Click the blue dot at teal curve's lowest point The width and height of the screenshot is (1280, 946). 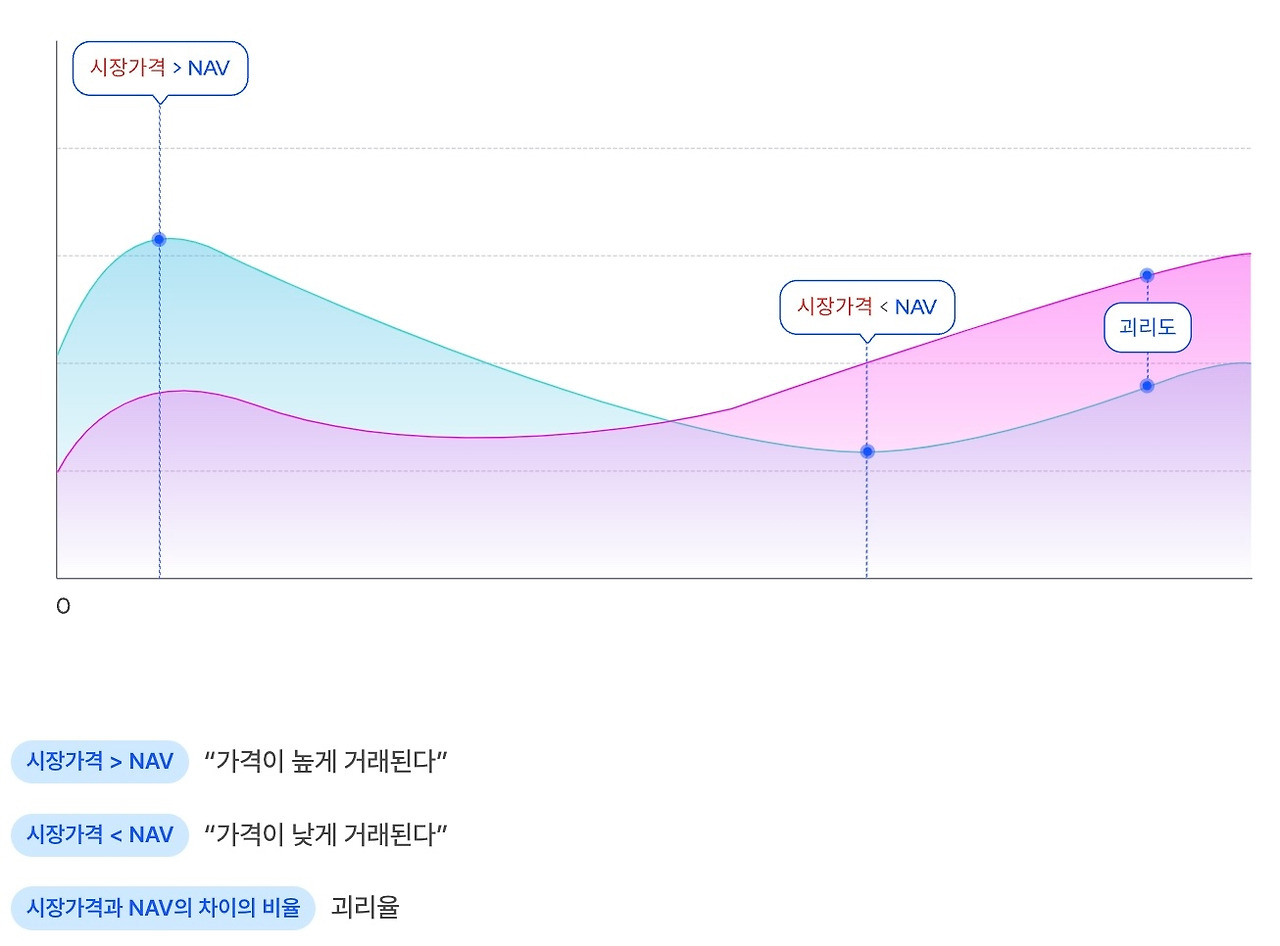click(867, 451)
